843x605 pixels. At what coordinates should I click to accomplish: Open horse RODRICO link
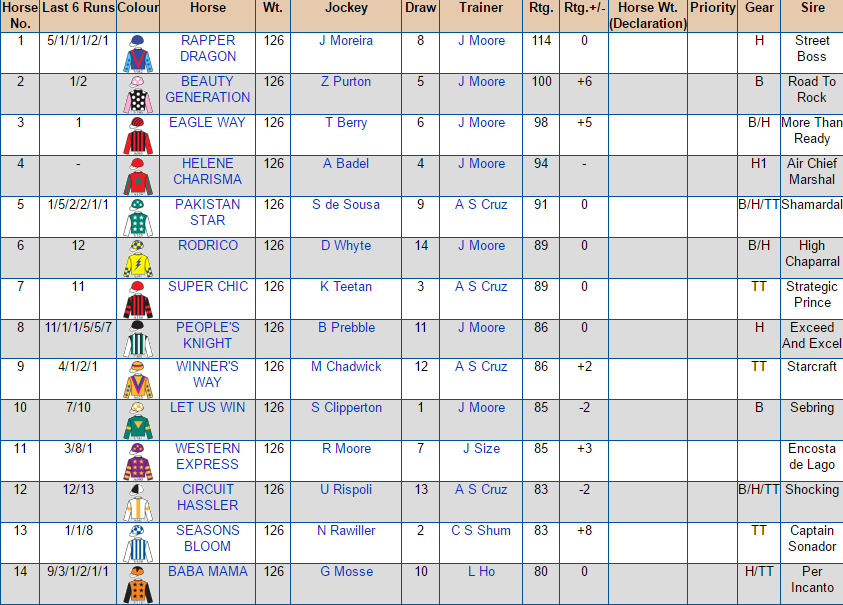(x=208, y=245)
